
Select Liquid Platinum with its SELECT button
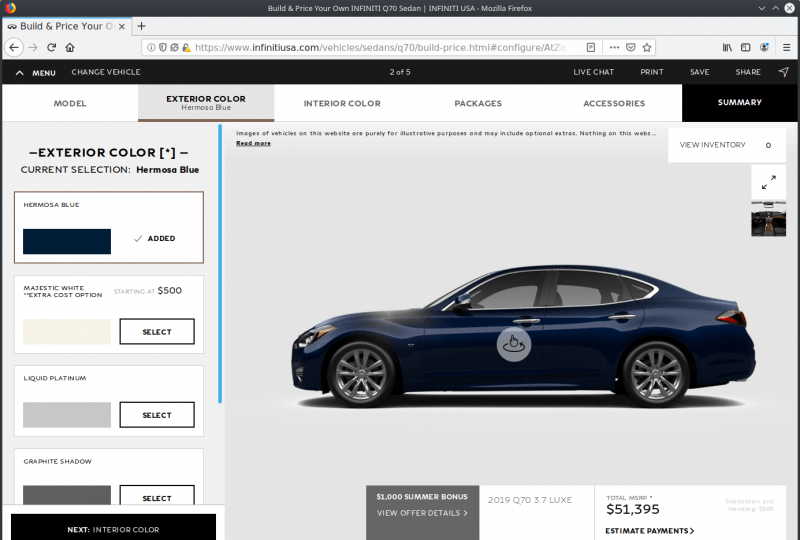(157, 415)
